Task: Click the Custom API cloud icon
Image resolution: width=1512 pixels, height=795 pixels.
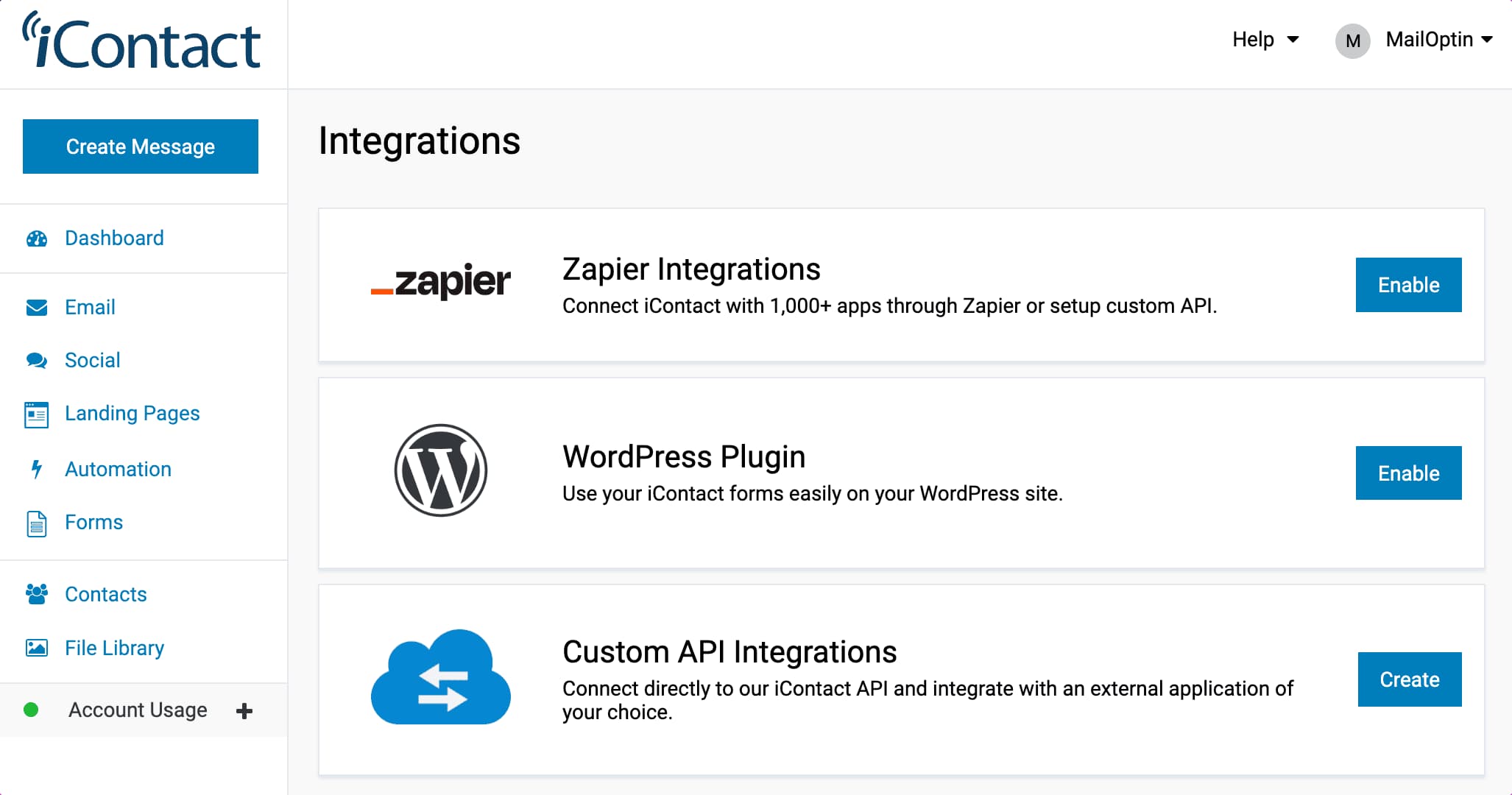Action: [441, 676]
